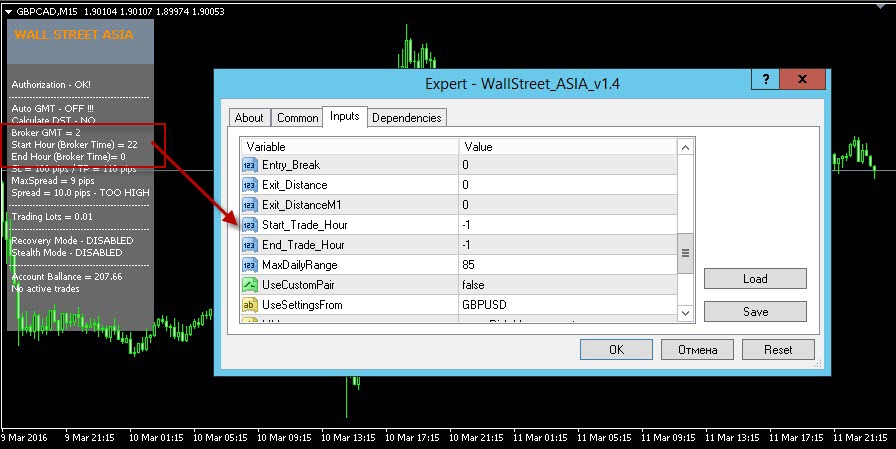
Task: Click the End_Trade_Hour variable name
Action: click(x=303, y=245)
